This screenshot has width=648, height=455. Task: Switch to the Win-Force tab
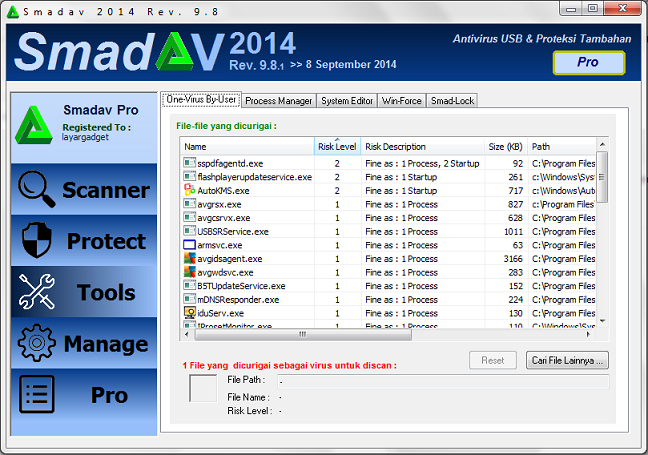pyautogui.click(x=401, y=101)
